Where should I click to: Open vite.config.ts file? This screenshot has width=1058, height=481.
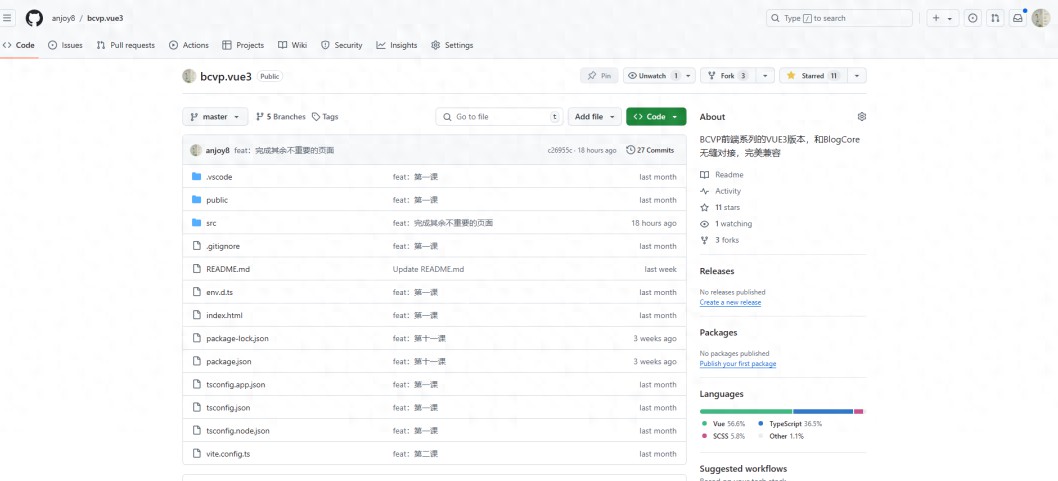click(228, 454)
